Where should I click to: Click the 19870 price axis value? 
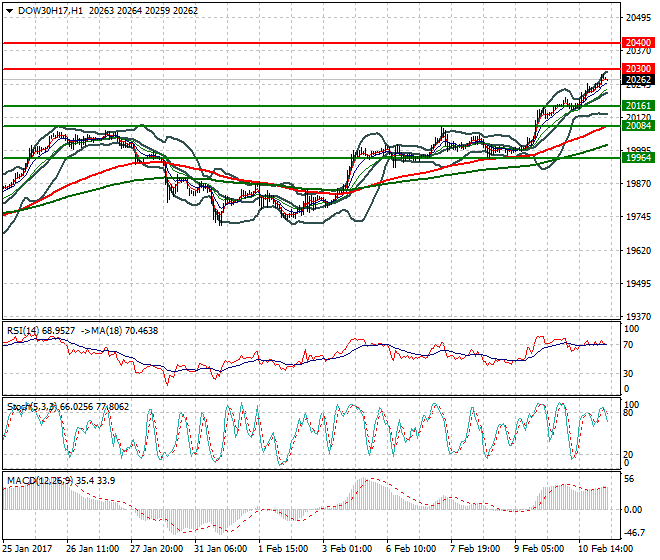pos(639,184)
